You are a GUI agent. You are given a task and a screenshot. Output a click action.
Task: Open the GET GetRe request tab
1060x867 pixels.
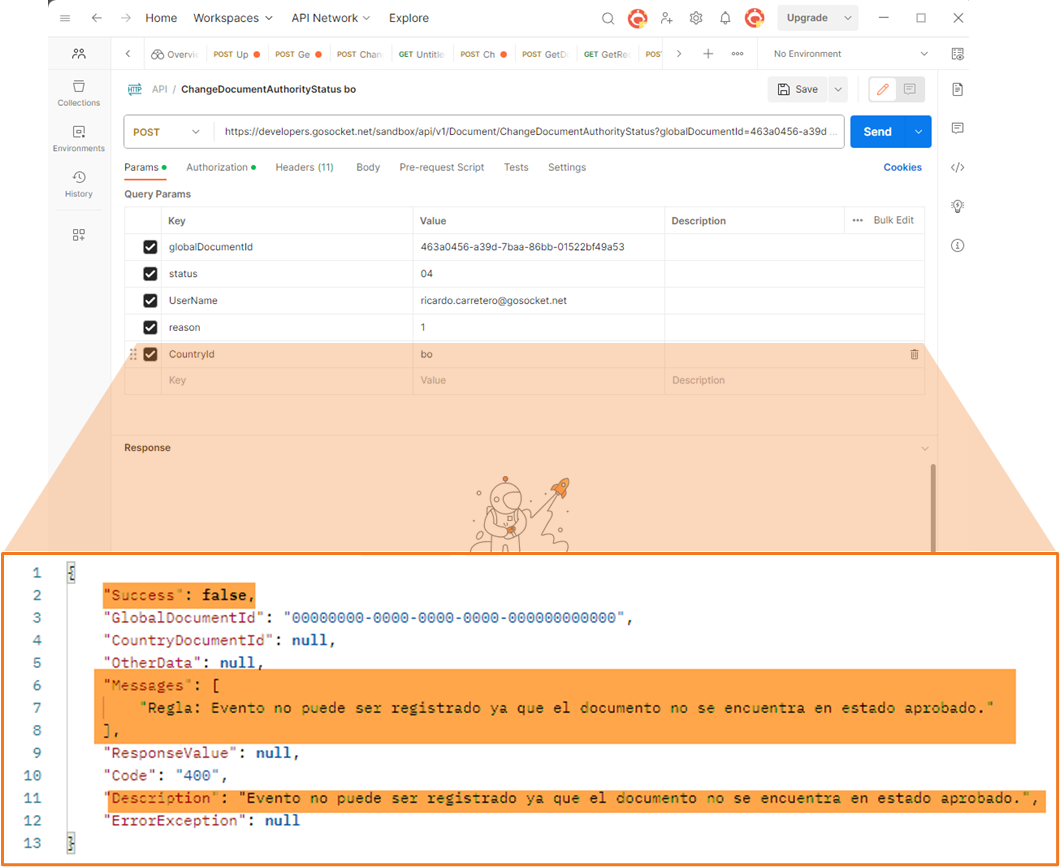click(607, 54)
